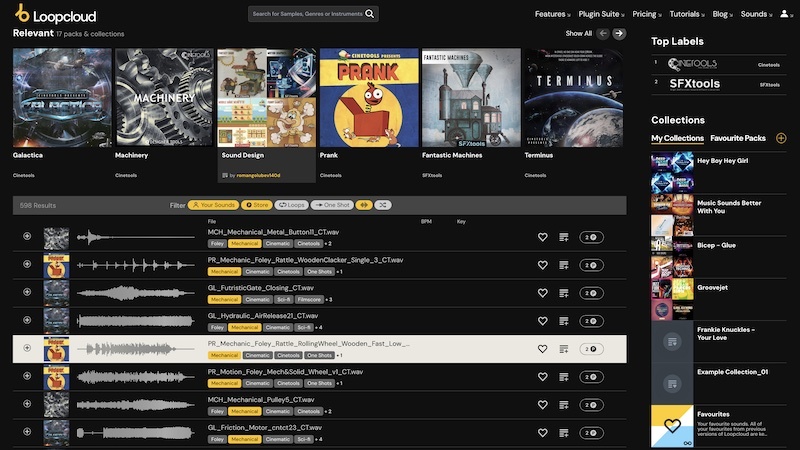Seek in MCH_Mechanical_Pulley5 waveform
Screen dimensions: 800x450
pyautogui.click(x=136, y=405)
